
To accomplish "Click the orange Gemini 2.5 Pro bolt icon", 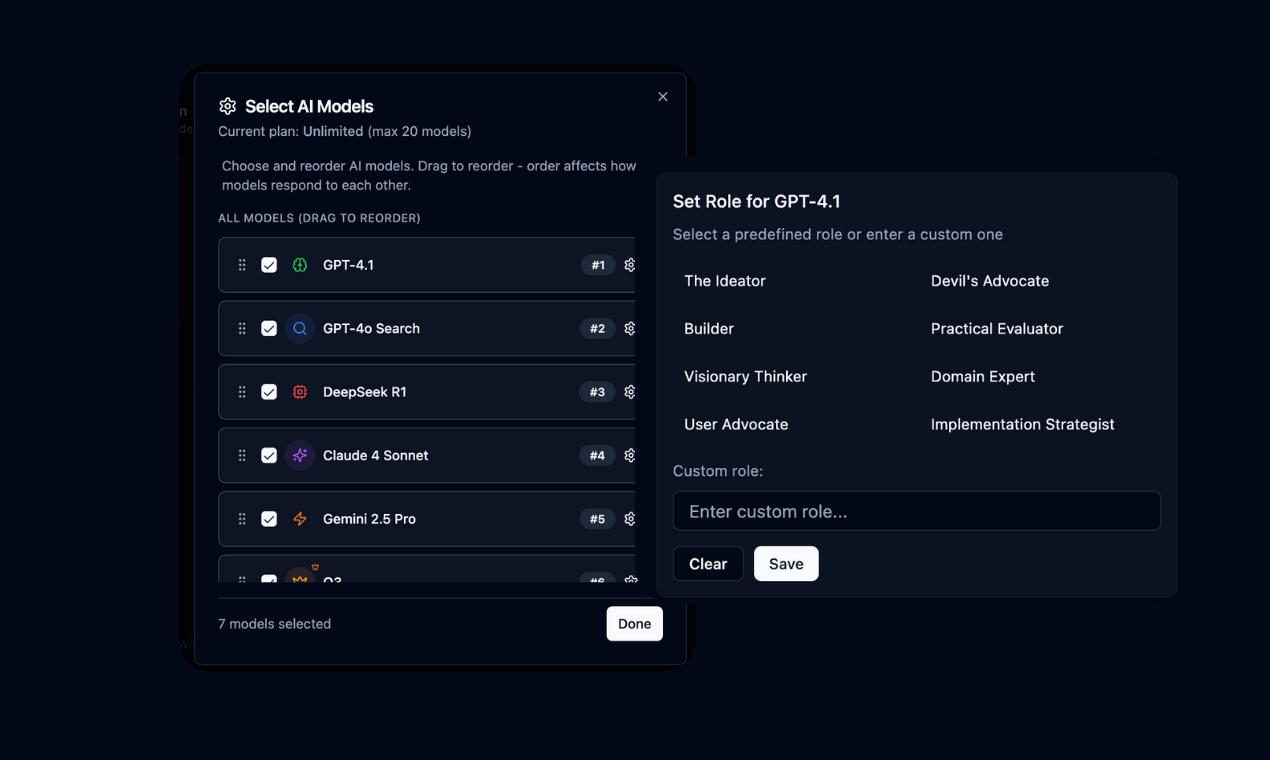I will (300, 519).
